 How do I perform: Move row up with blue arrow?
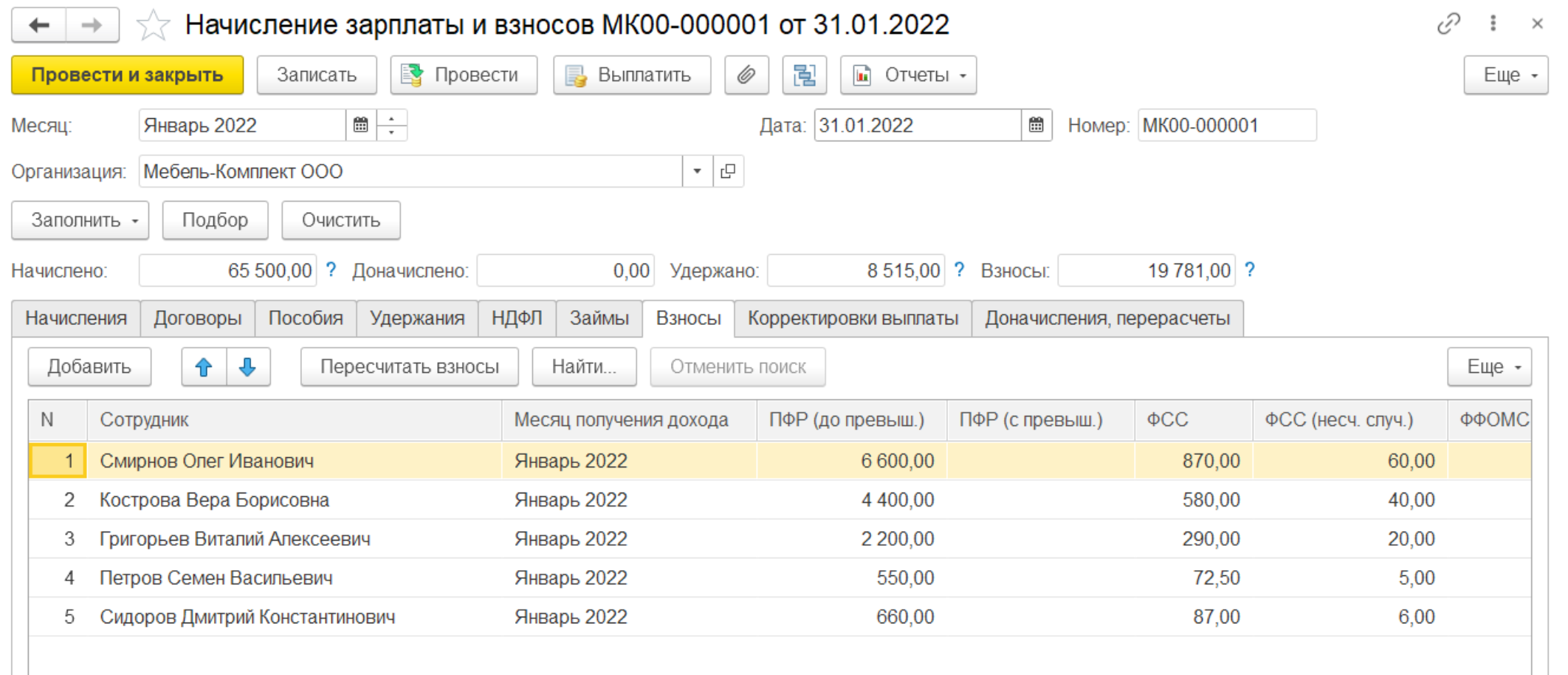click(204, 367)
